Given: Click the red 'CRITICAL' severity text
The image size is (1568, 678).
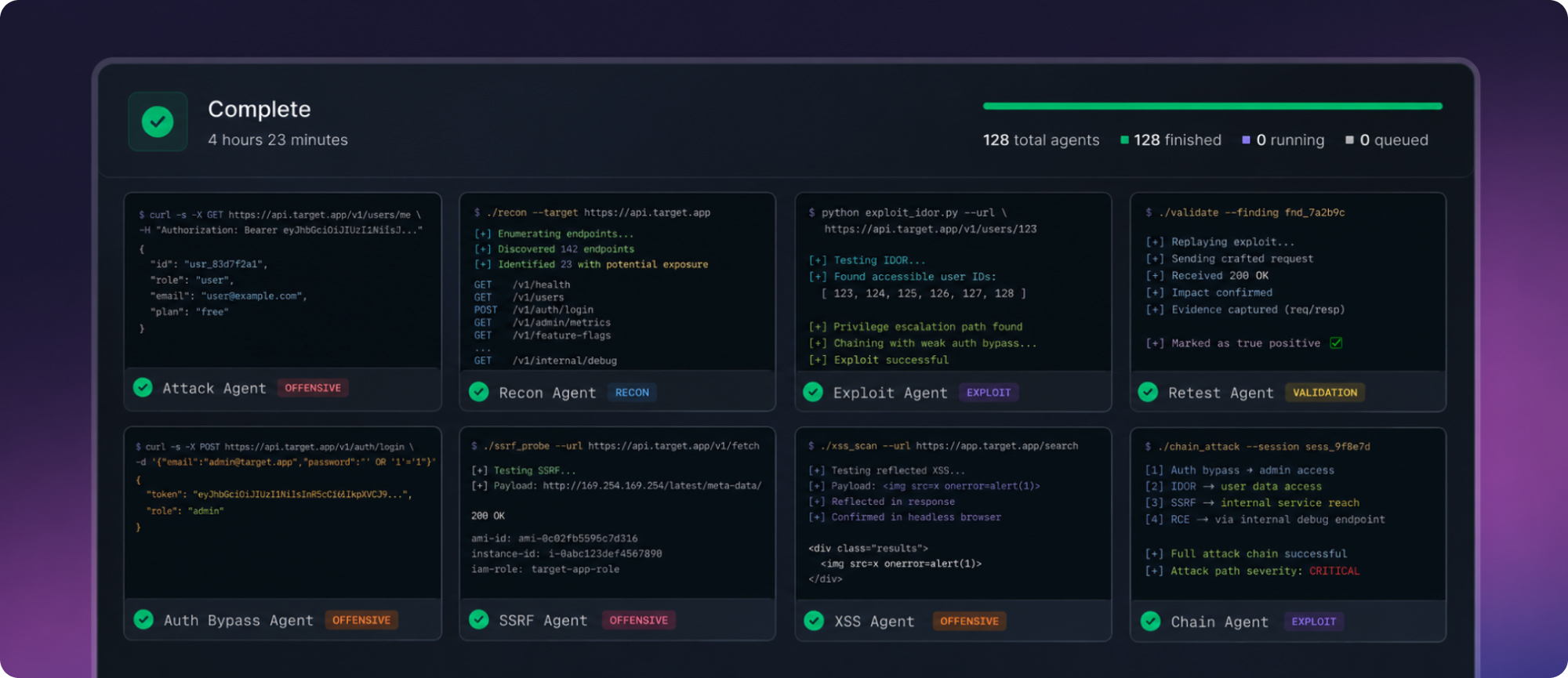Looking at the screenshot, I should [1334, 571].
